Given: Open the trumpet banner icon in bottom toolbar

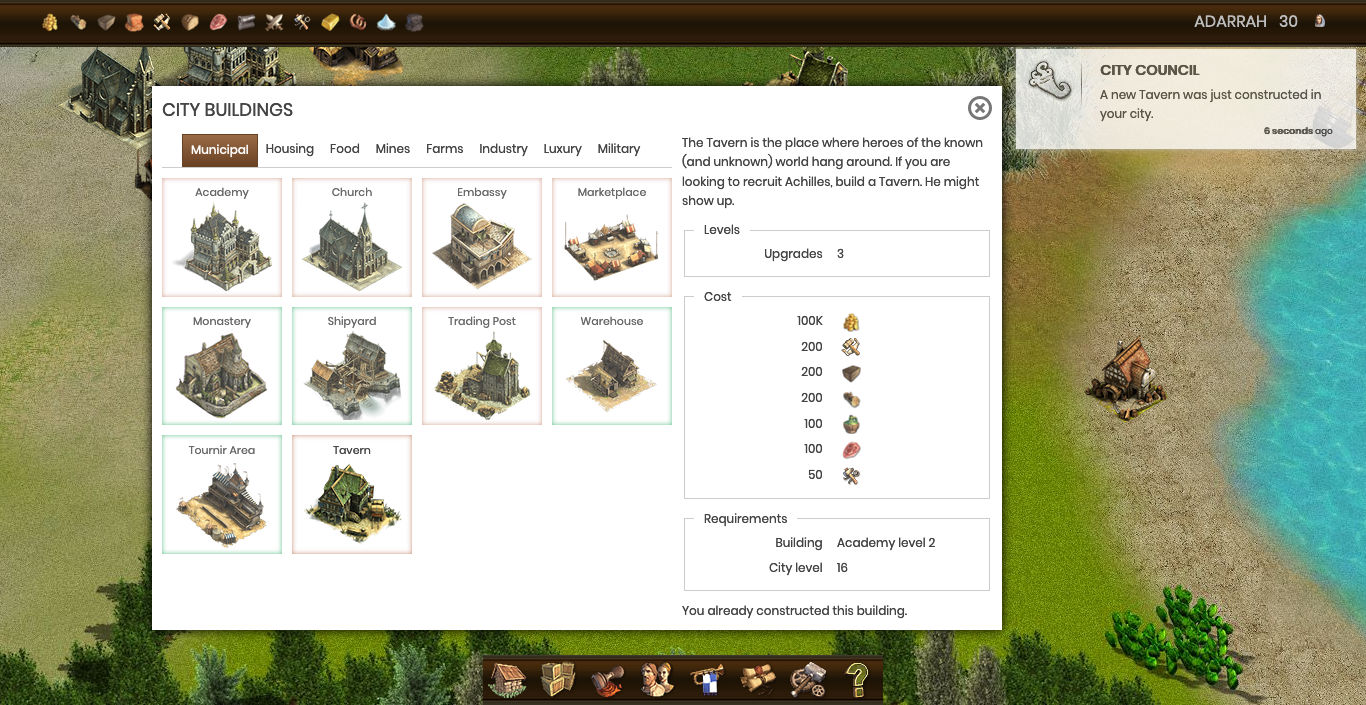Looking at the screenshot, I should point(707,679).
